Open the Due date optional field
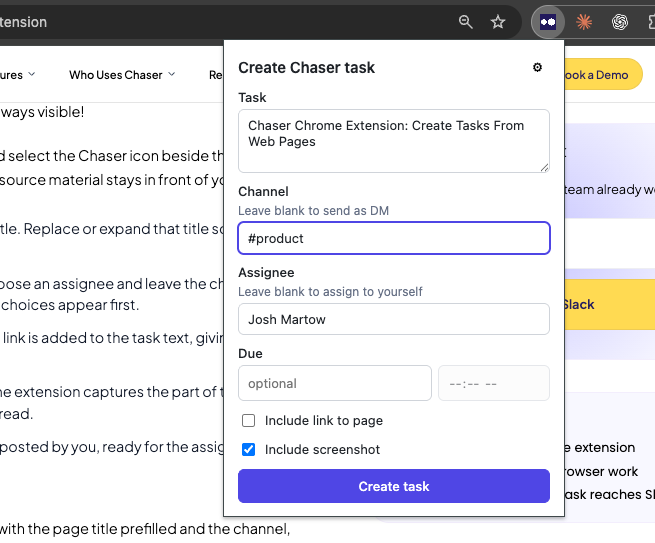Screen dimensions: 655x543 click(335, 383)
